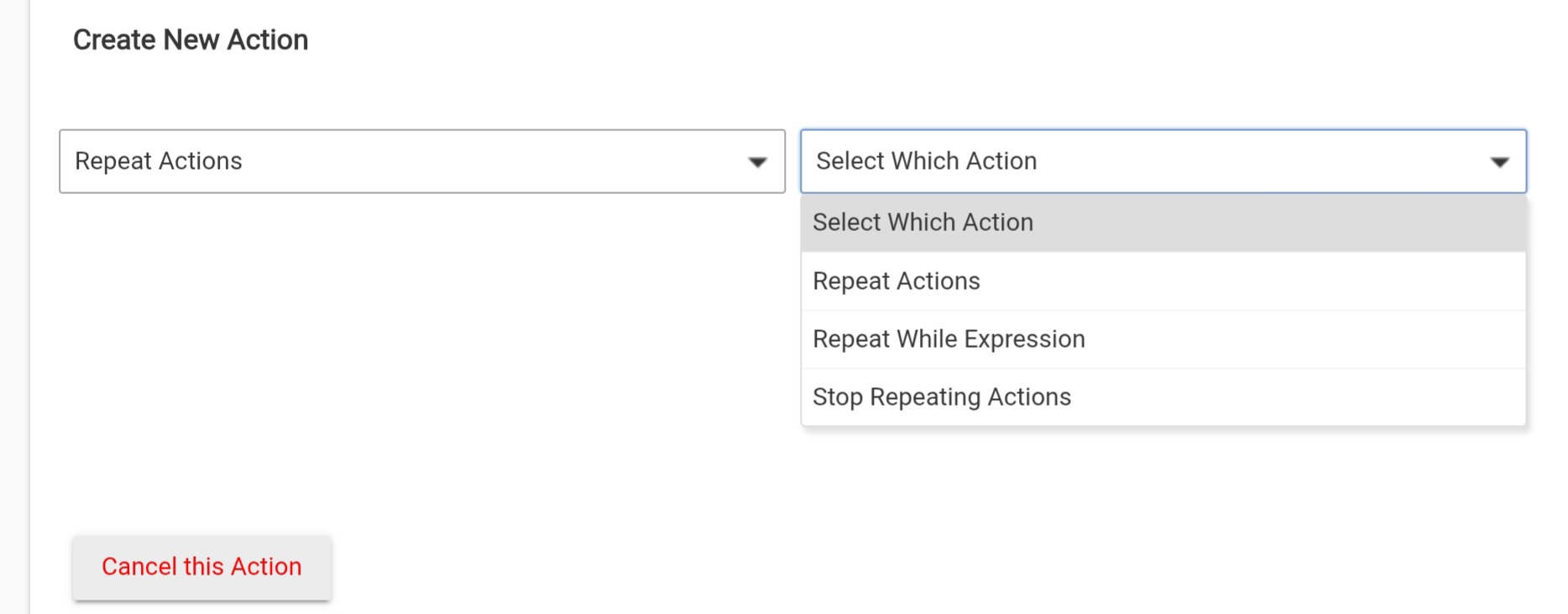This screenshot has height=614, width=1568.
Task: Expand the action category selector via its caret
Action: pos(757,162)
